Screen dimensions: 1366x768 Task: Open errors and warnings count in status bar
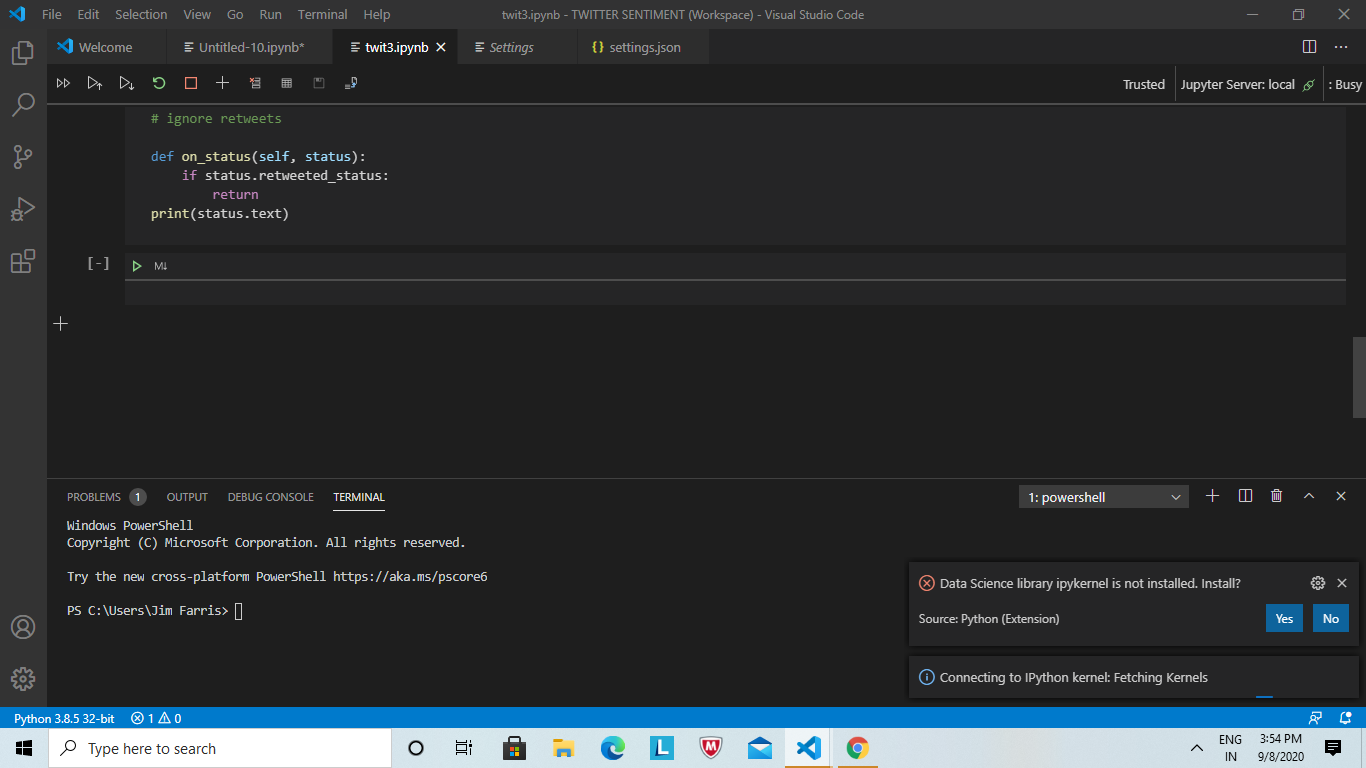(x=156, y=718)
